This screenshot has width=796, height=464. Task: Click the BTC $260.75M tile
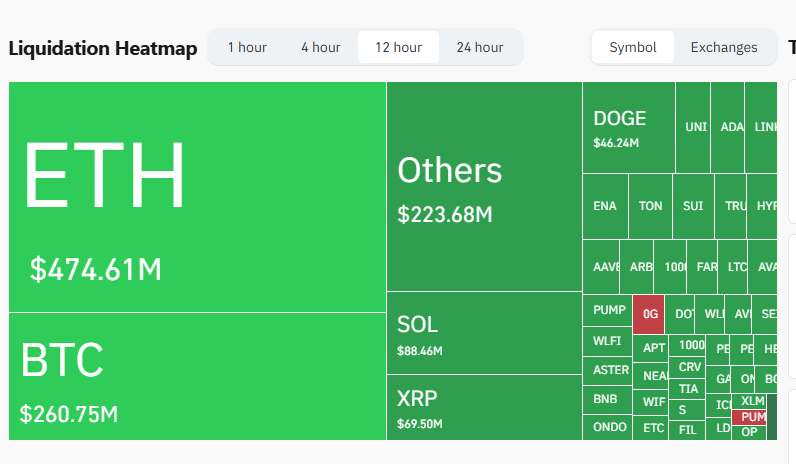click(x=197, y=377)
